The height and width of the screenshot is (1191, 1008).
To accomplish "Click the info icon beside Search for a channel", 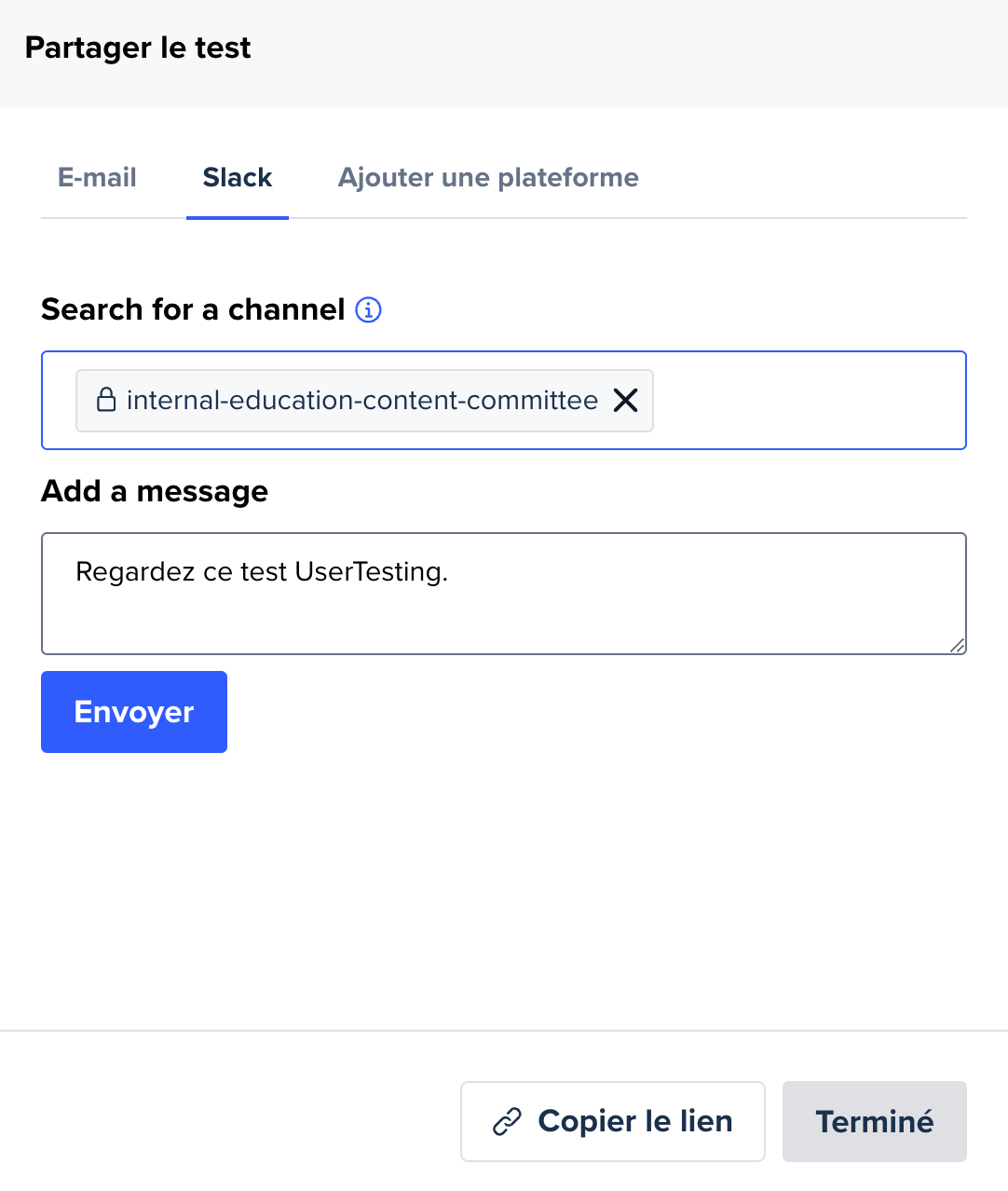I will pos(369,309).
